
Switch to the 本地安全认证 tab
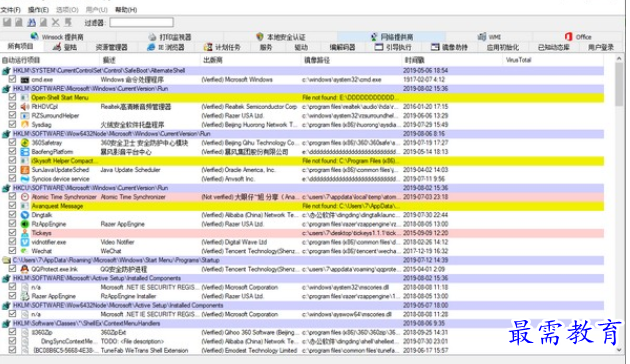(x=281, y=37)
